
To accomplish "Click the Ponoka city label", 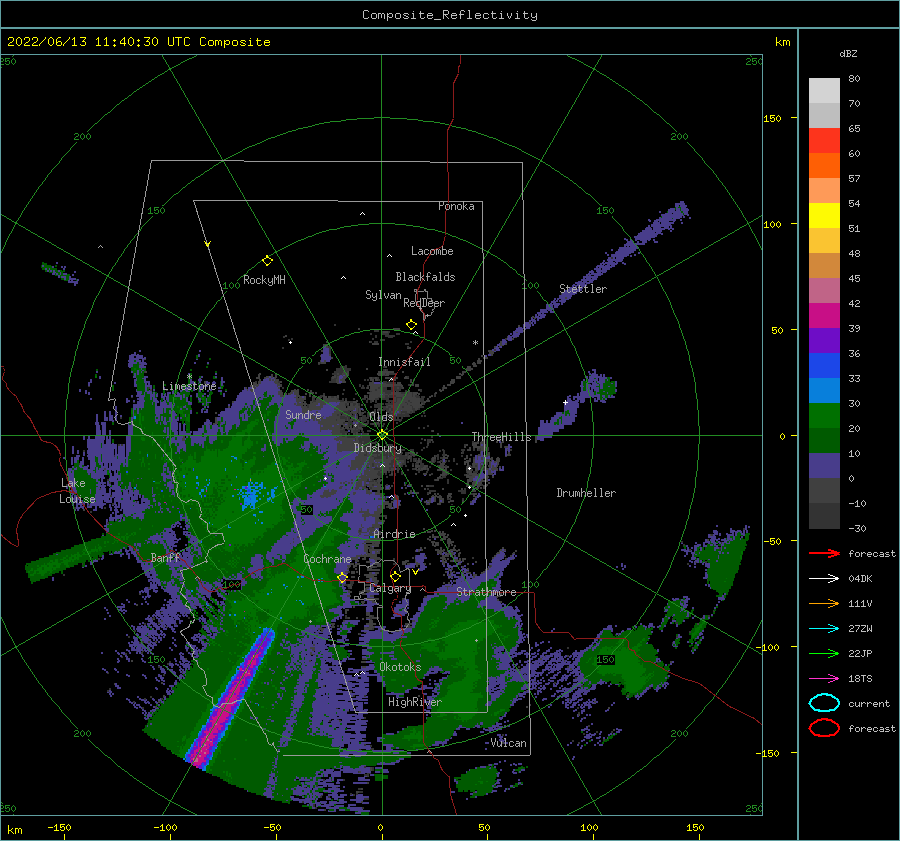I will click(456, 206).
